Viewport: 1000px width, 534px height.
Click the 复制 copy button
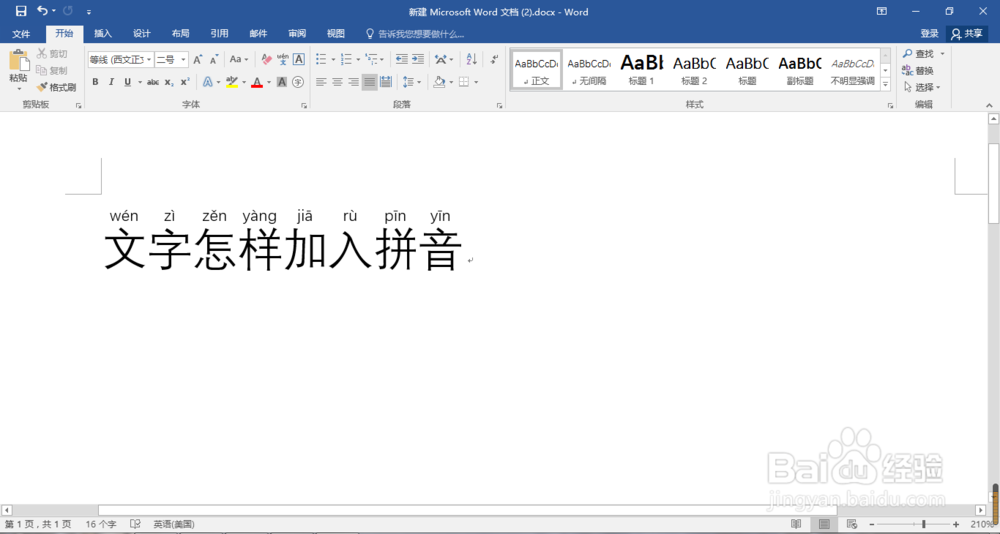click(x=52, y=71)
